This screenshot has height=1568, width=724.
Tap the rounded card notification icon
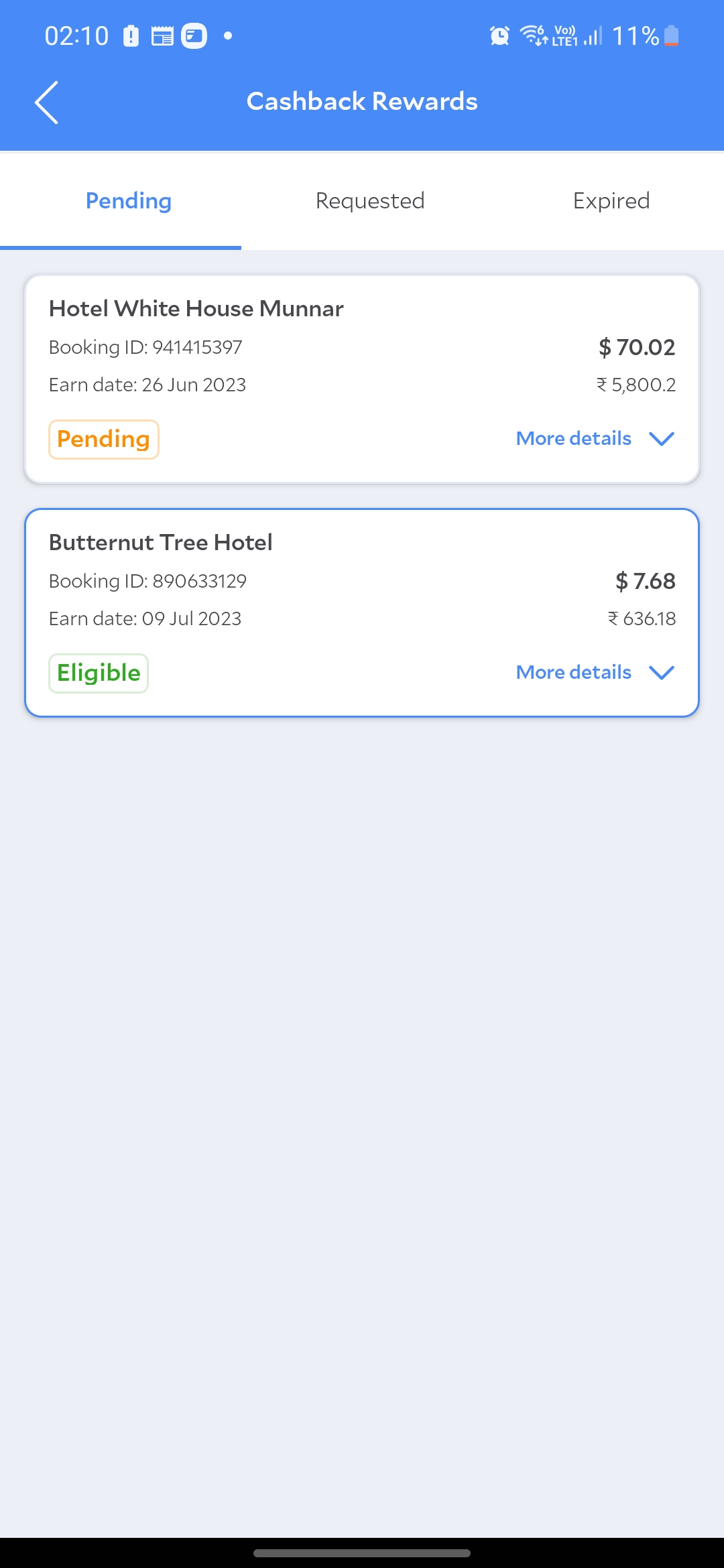point(194,36)
